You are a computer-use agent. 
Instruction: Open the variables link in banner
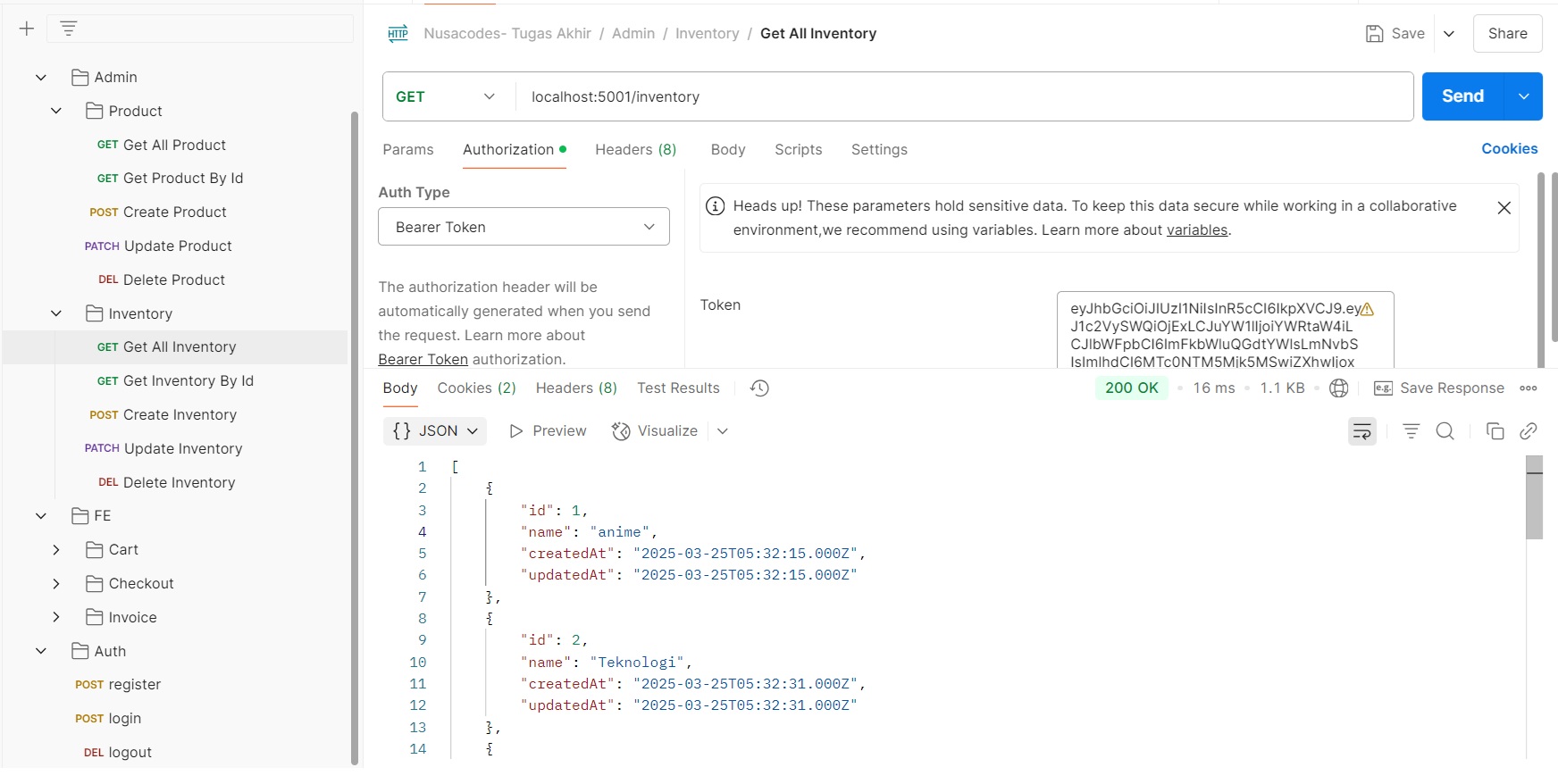click(1197, 230)
